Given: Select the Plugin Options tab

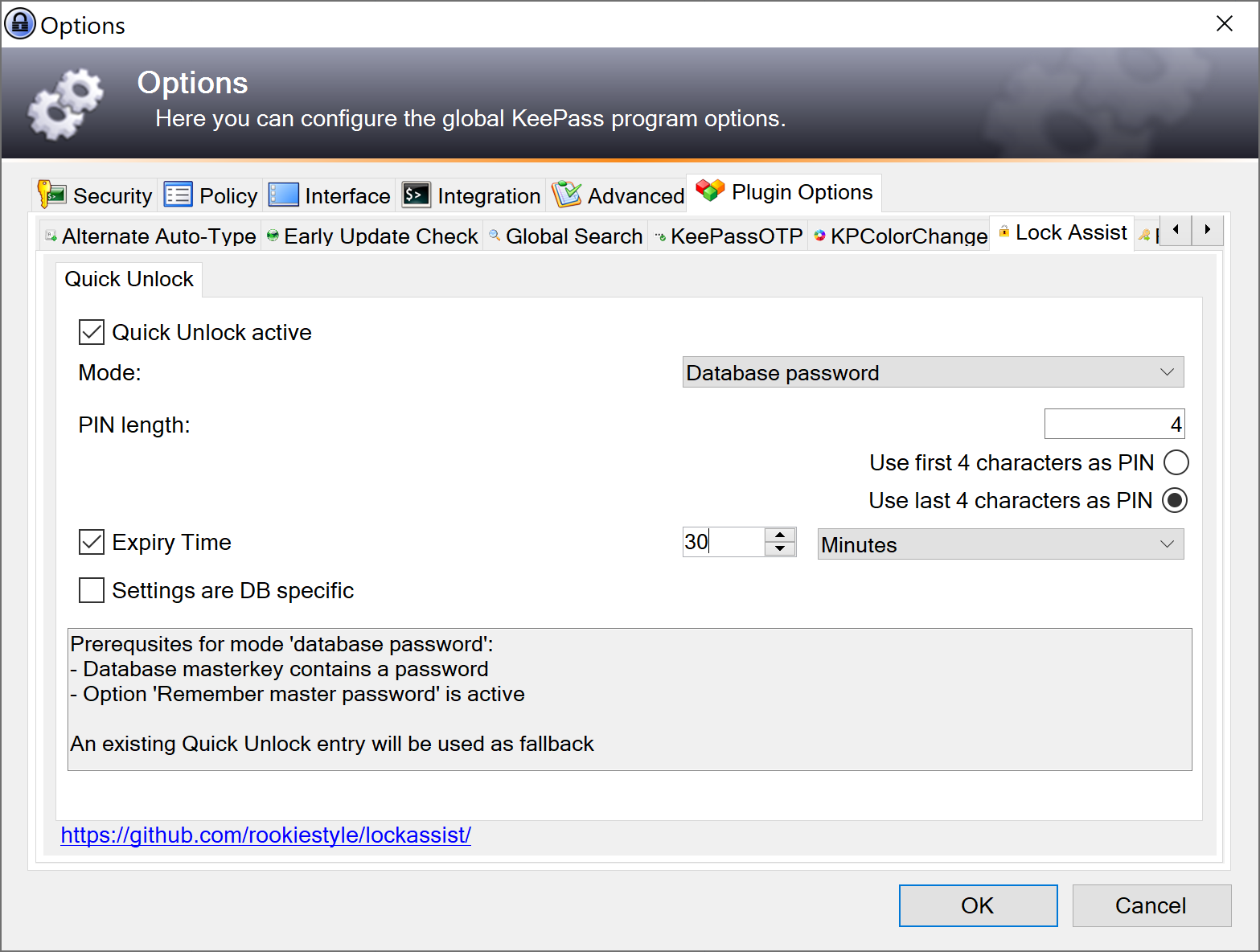Looking at the screenshot, I should pos(784,192).
